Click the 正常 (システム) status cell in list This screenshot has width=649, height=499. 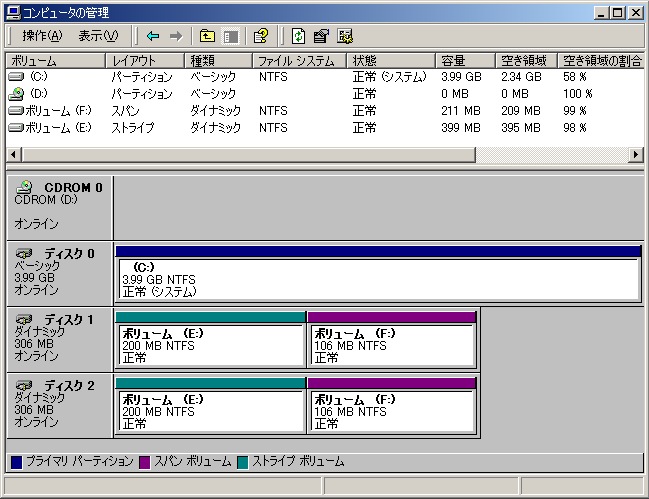point(389,77)
